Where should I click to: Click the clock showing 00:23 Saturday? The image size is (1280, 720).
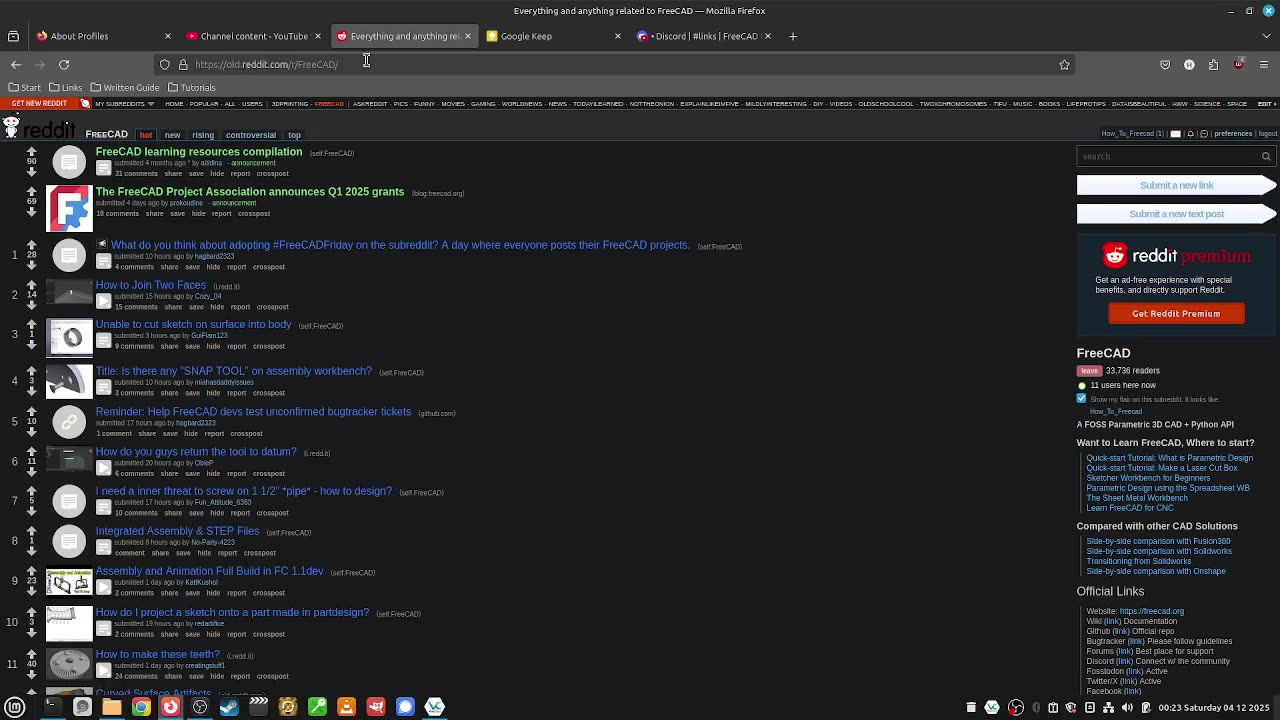1214,707
